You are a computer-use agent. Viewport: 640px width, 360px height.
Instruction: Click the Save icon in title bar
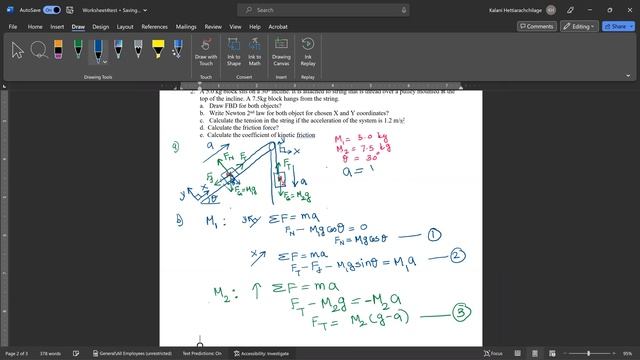[x=70, y=10]
